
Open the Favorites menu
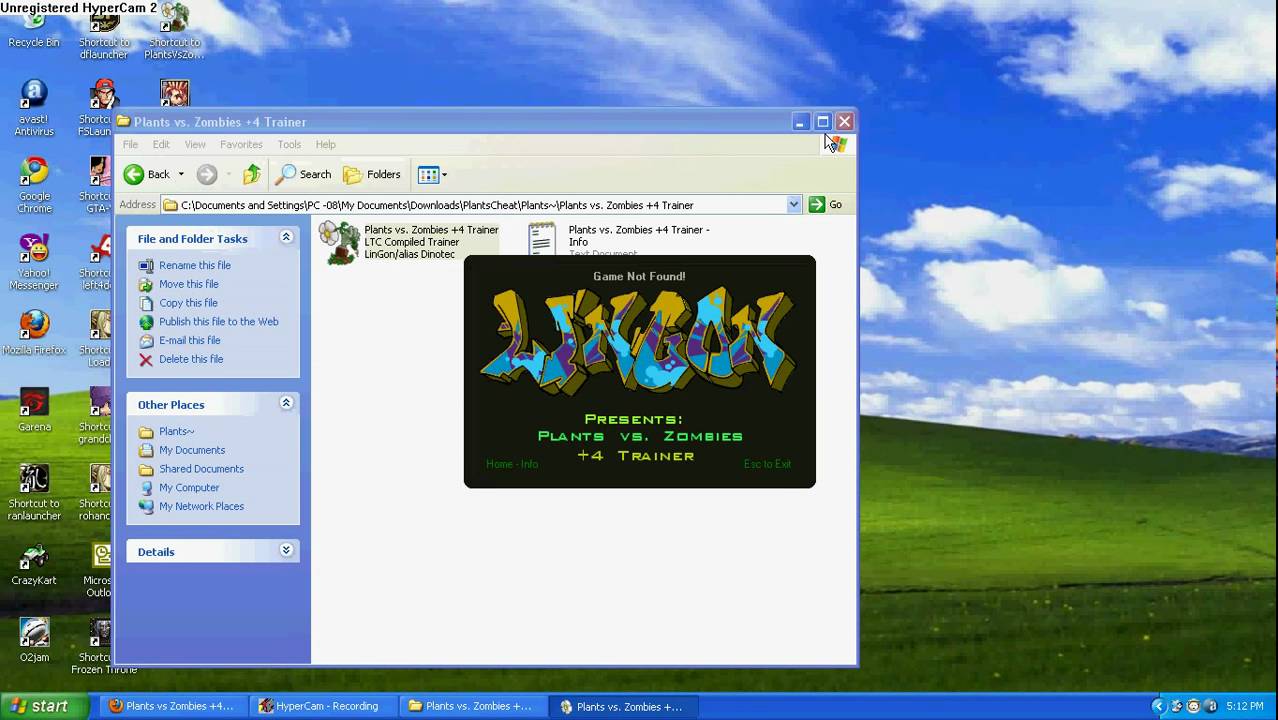pyautogui.click(x=241, y=144)
